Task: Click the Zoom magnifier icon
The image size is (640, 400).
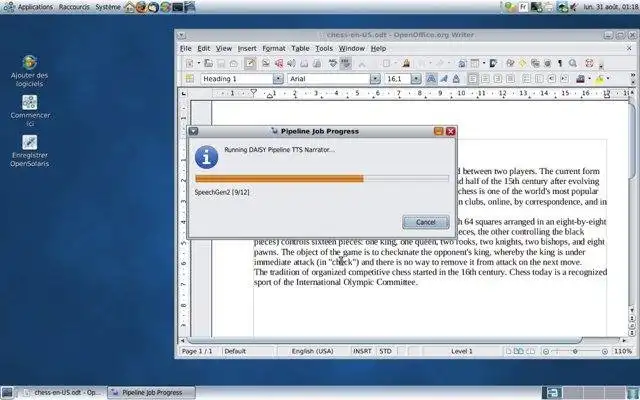Action: tap(573, 63)
